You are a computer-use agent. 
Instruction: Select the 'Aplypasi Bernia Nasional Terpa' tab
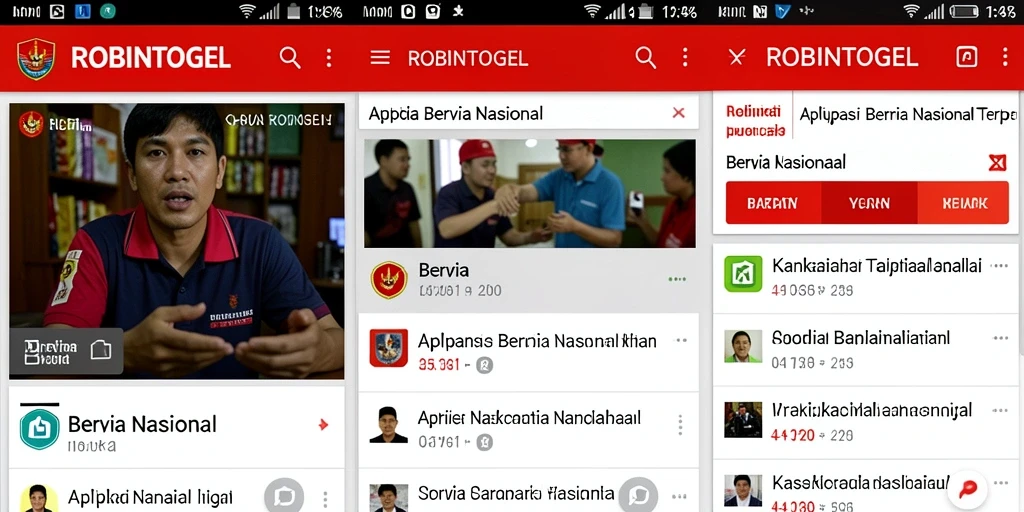tap(908, 114)
